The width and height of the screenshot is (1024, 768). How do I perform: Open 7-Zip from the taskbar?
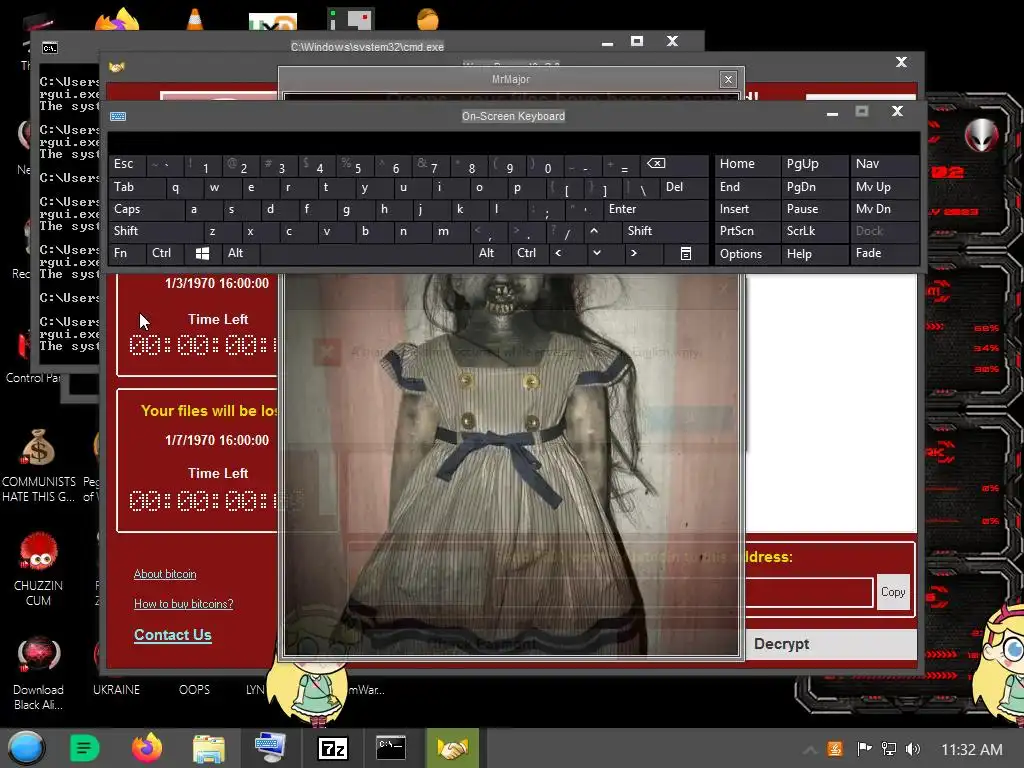332,748
